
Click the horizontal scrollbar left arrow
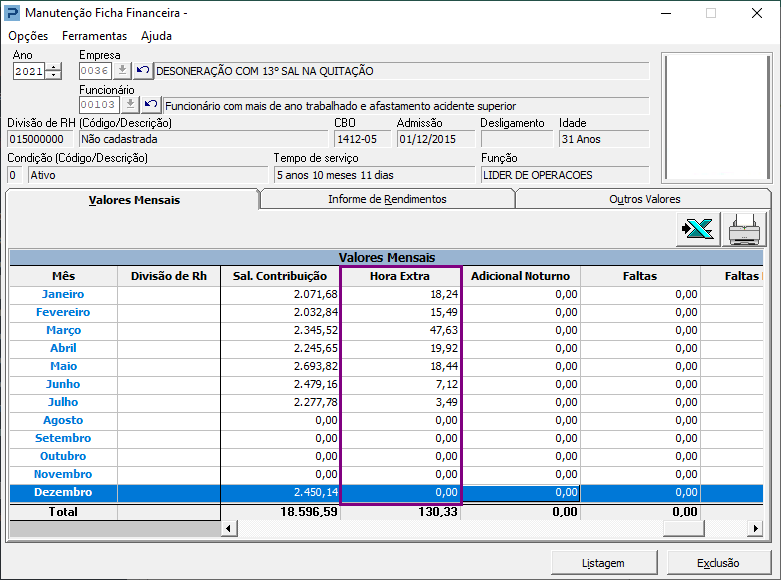click(229, 528)
